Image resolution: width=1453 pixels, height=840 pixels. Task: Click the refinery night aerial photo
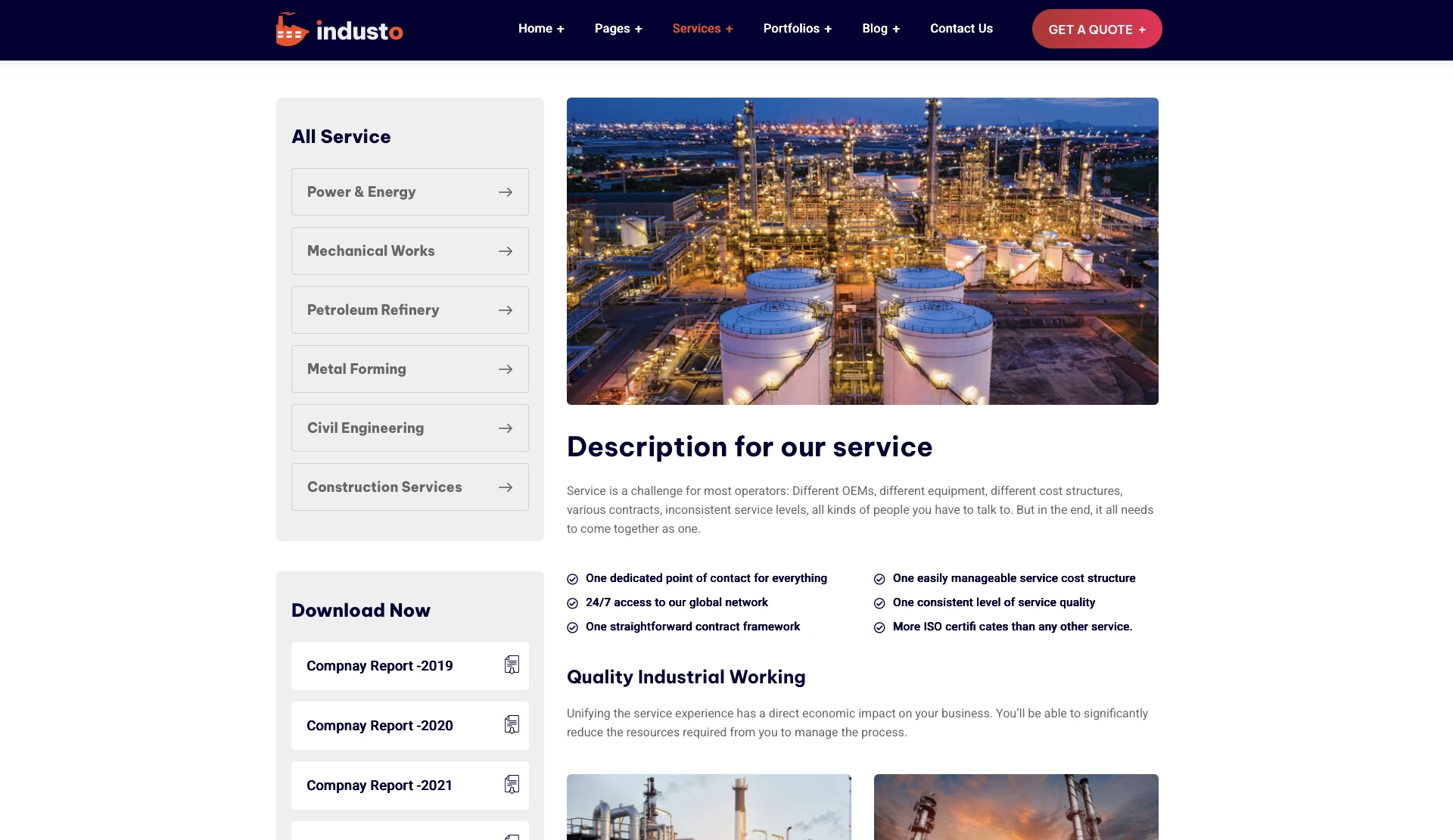(862, 251)
